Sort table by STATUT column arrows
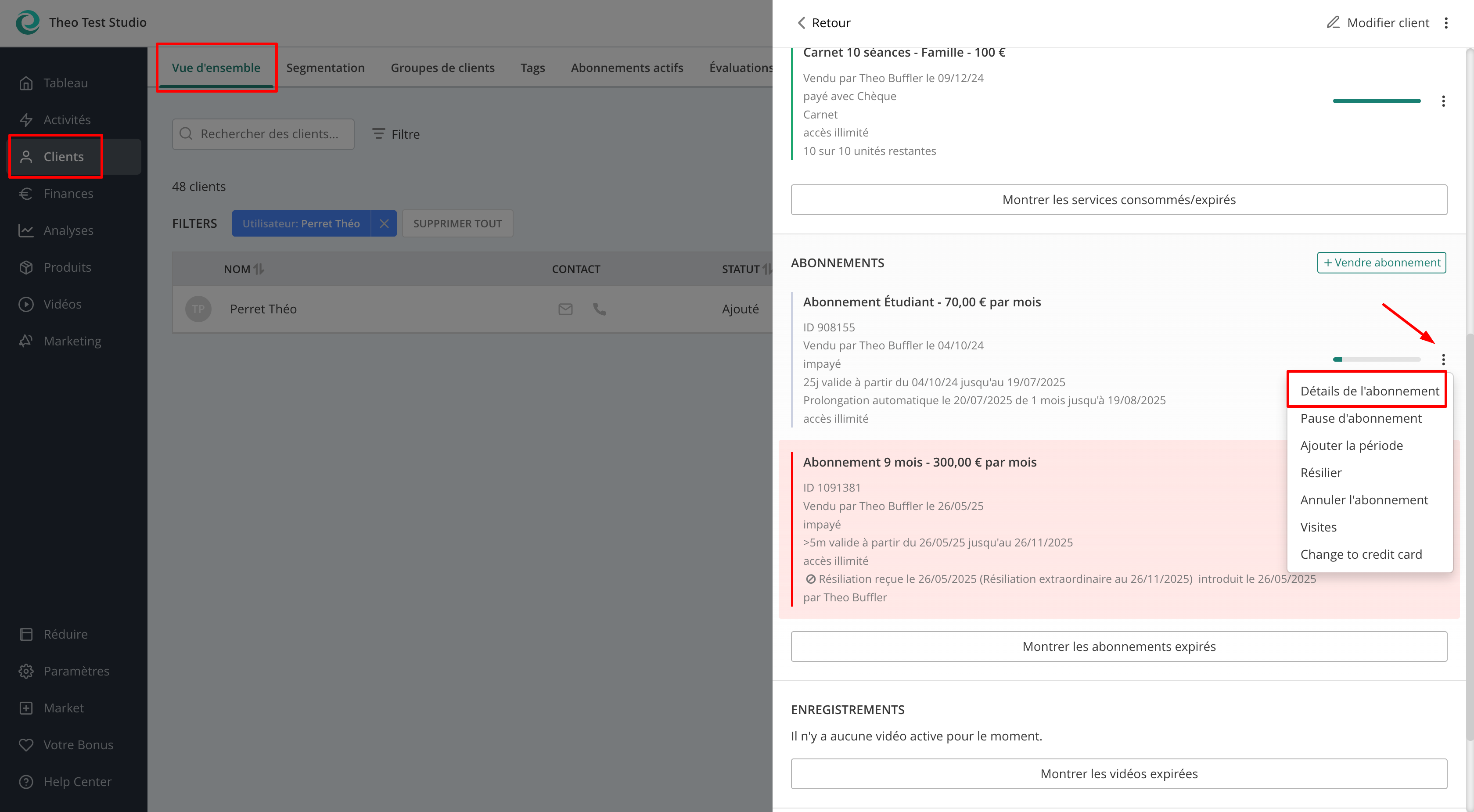This screenshot has height=812, width=1474. [767, 269]
